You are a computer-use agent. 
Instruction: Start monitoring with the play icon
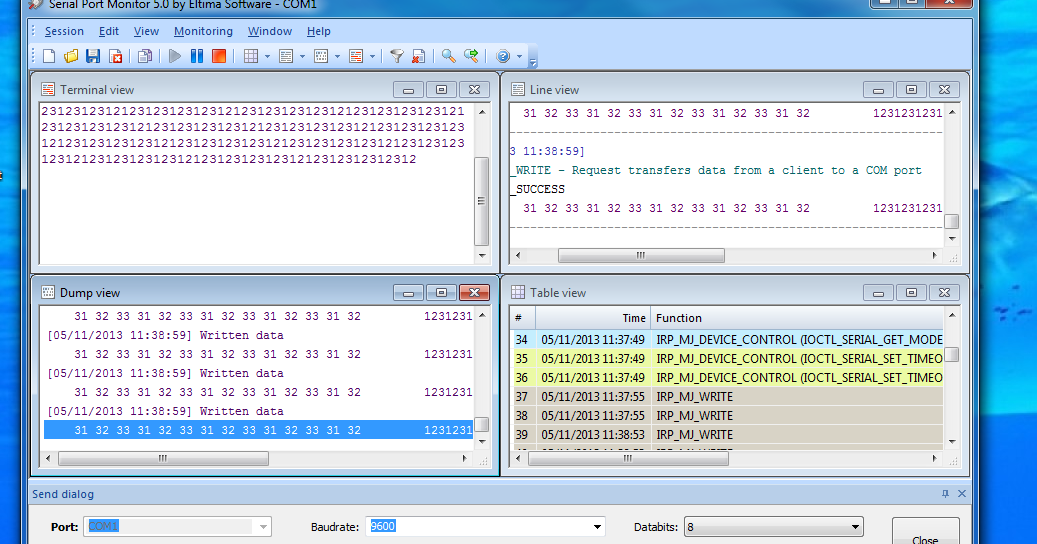point(175,56)
